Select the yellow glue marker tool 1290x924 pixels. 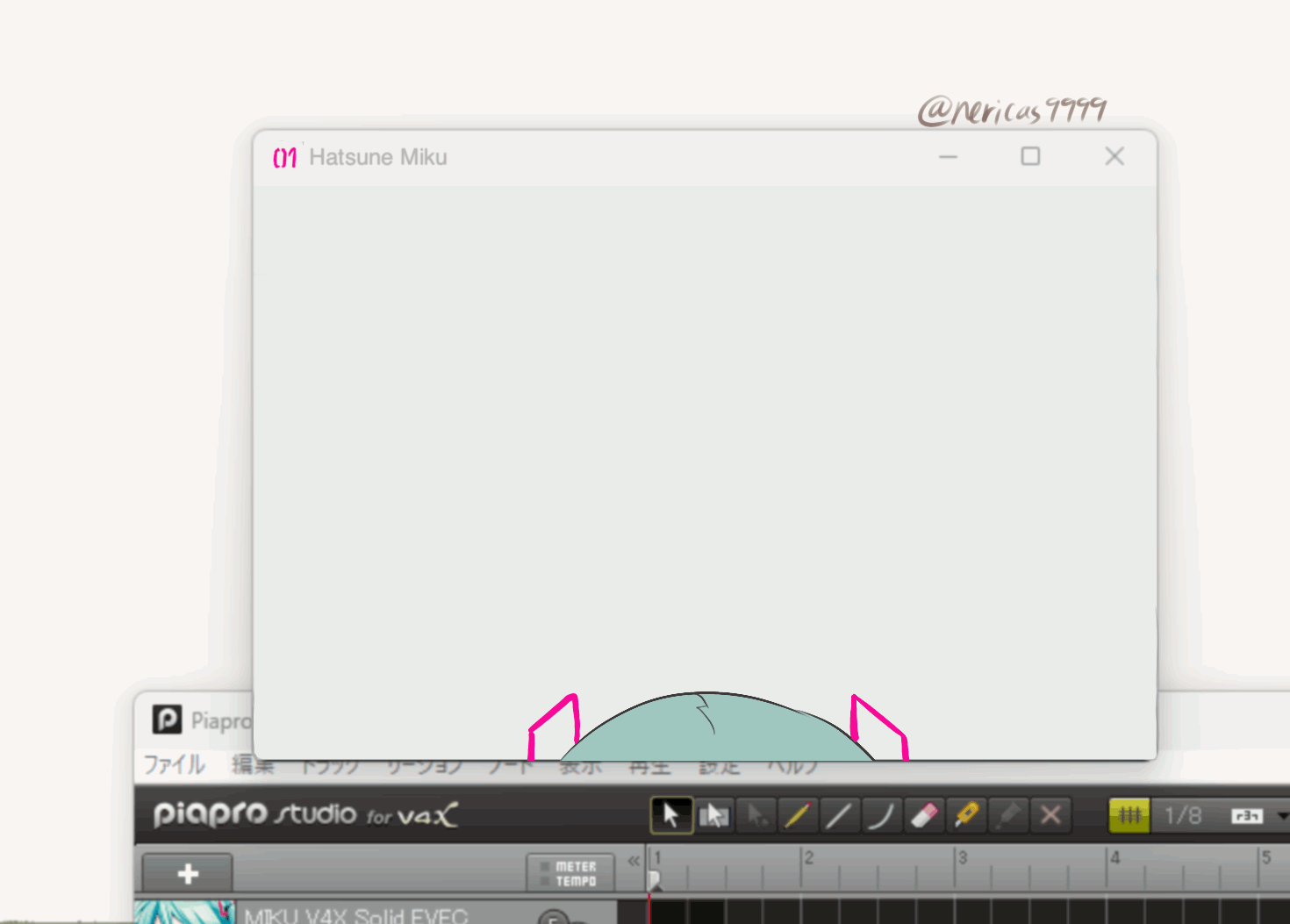pos(966,815)
